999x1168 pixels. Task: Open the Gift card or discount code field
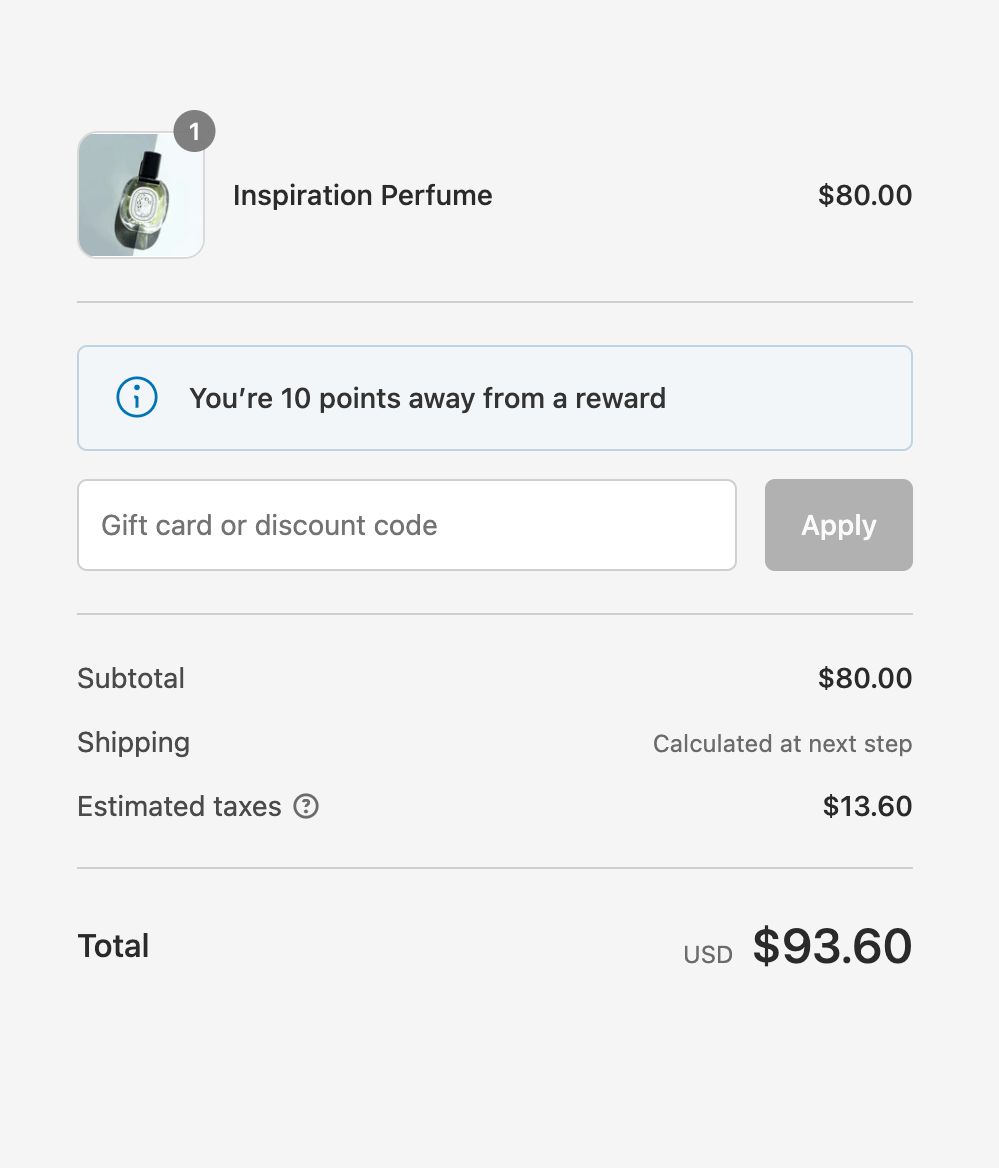click(406, 525)
